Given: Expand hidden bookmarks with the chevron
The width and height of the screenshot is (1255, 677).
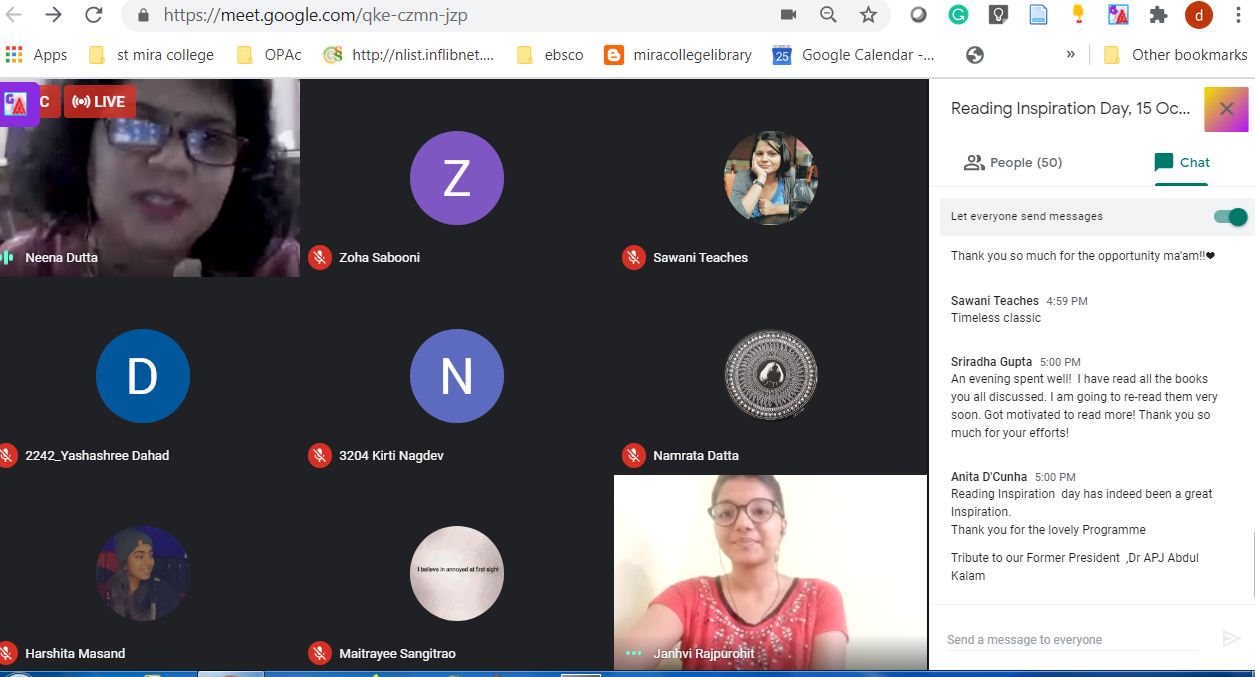Looking at the screenshot, I should [x=1071, y=55].
